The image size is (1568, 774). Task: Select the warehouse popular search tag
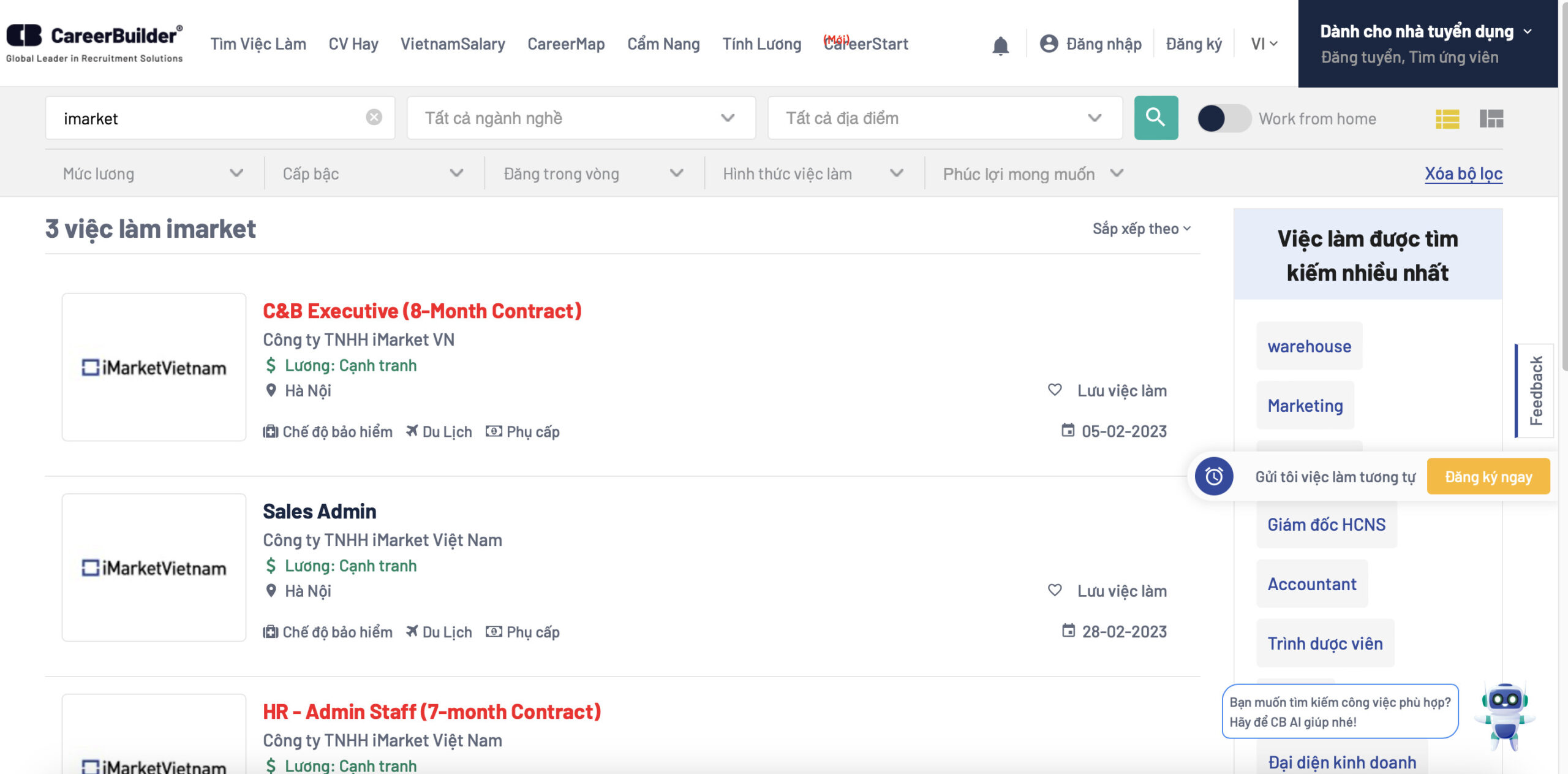point(1309,346)
